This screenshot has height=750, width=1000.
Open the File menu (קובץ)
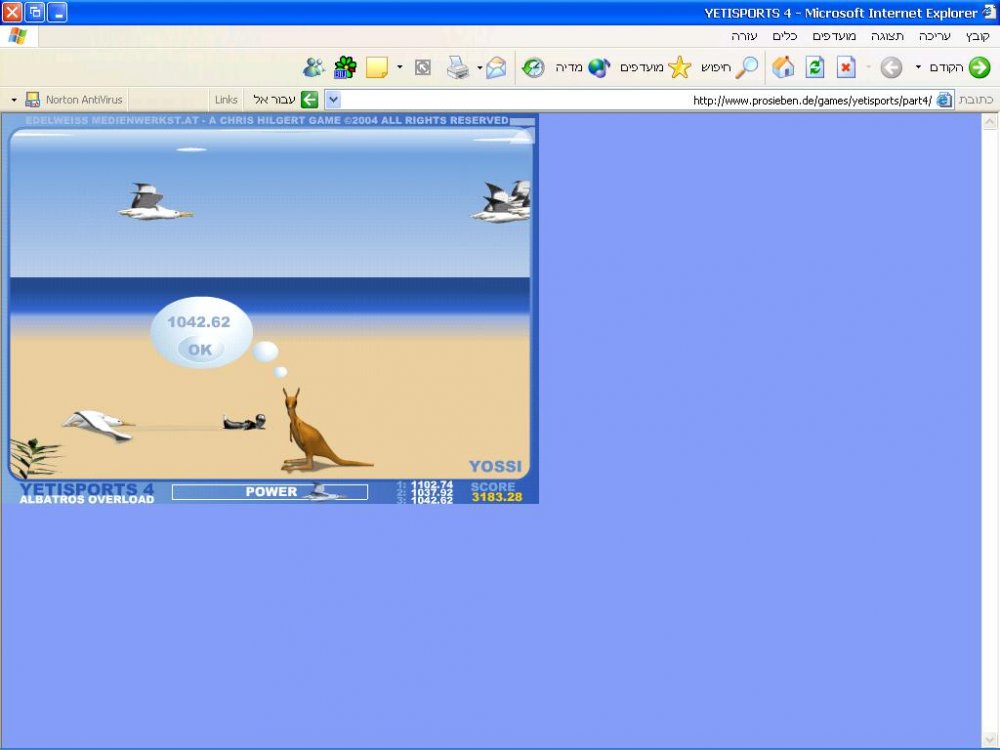(977, 36)
